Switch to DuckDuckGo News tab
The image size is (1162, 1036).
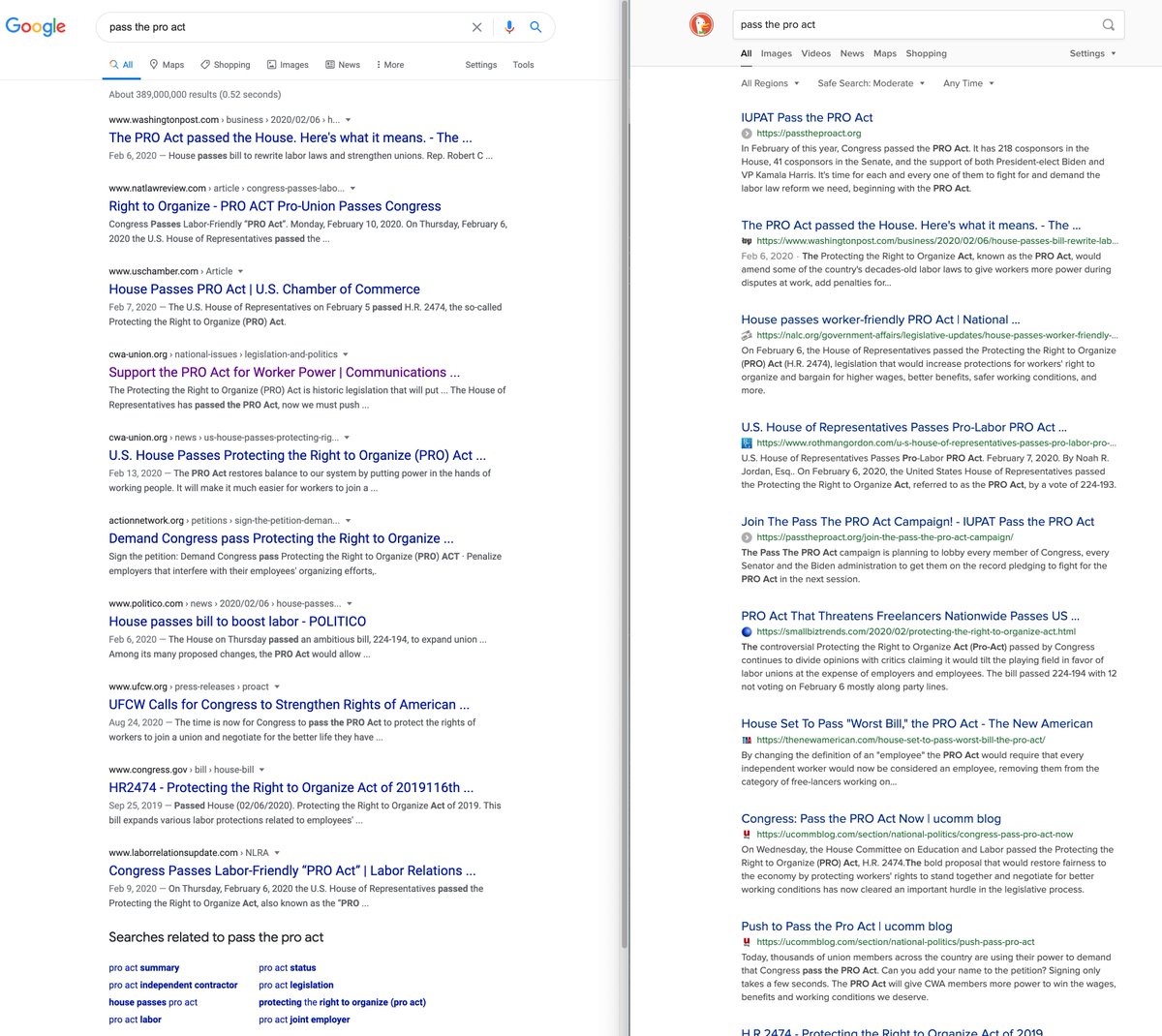click(852, 53)
